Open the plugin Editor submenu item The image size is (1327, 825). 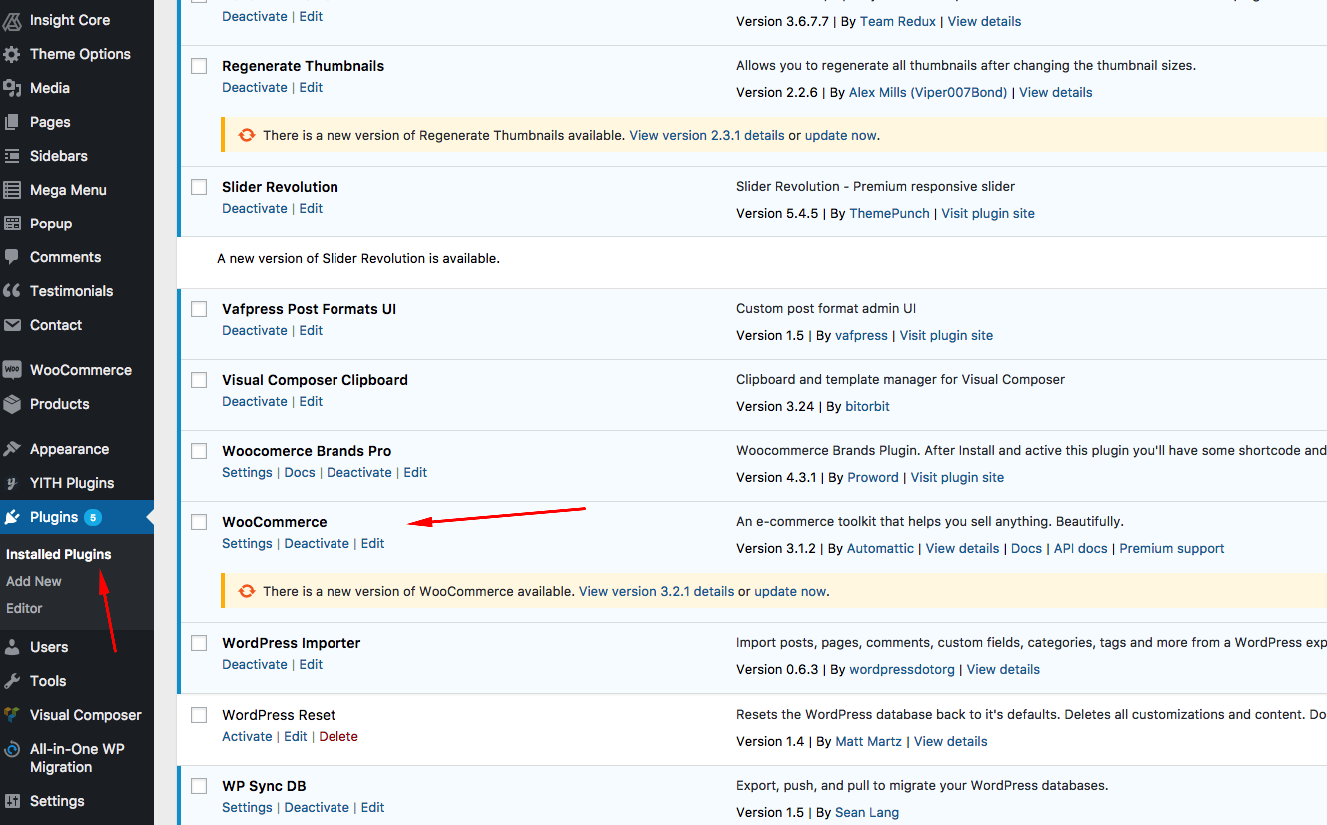[x=24, y=608]
